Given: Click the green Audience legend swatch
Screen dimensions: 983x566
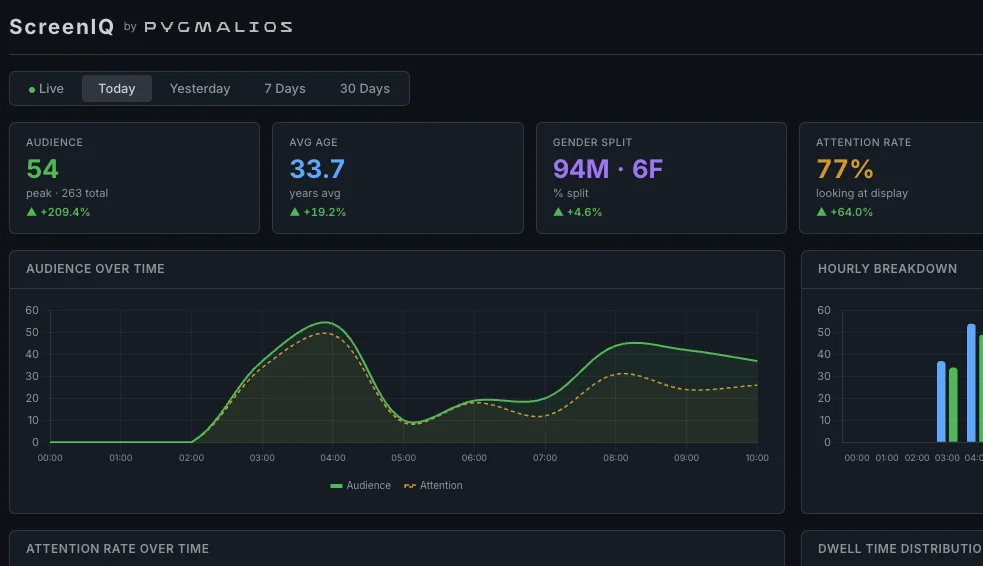Looking at the screenshot, I should 336,486.
